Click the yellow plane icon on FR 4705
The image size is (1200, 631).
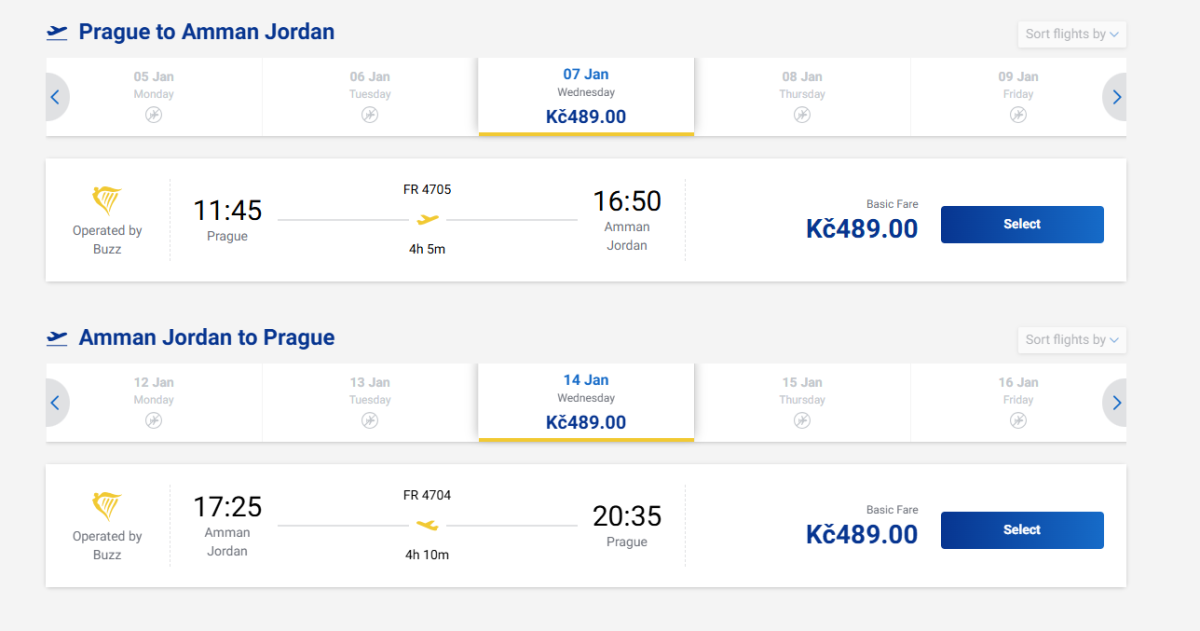tap(428, 220)
